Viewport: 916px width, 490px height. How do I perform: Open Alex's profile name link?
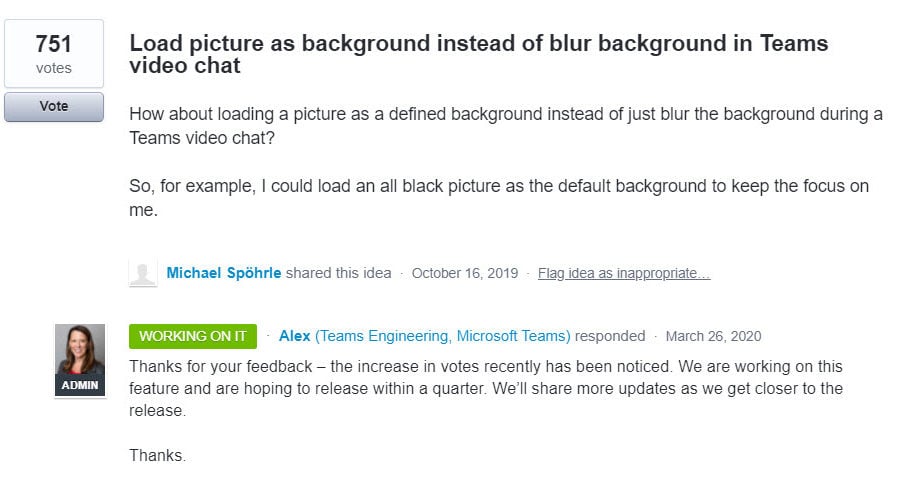pos(294,336)
